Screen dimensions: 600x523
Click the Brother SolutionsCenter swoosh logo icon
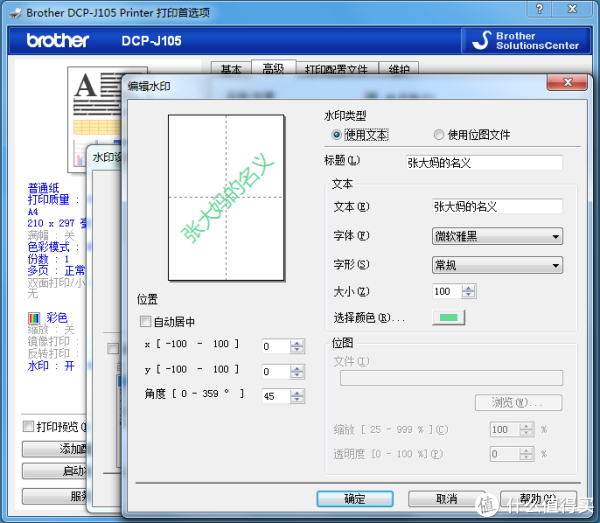click(481, 40)
